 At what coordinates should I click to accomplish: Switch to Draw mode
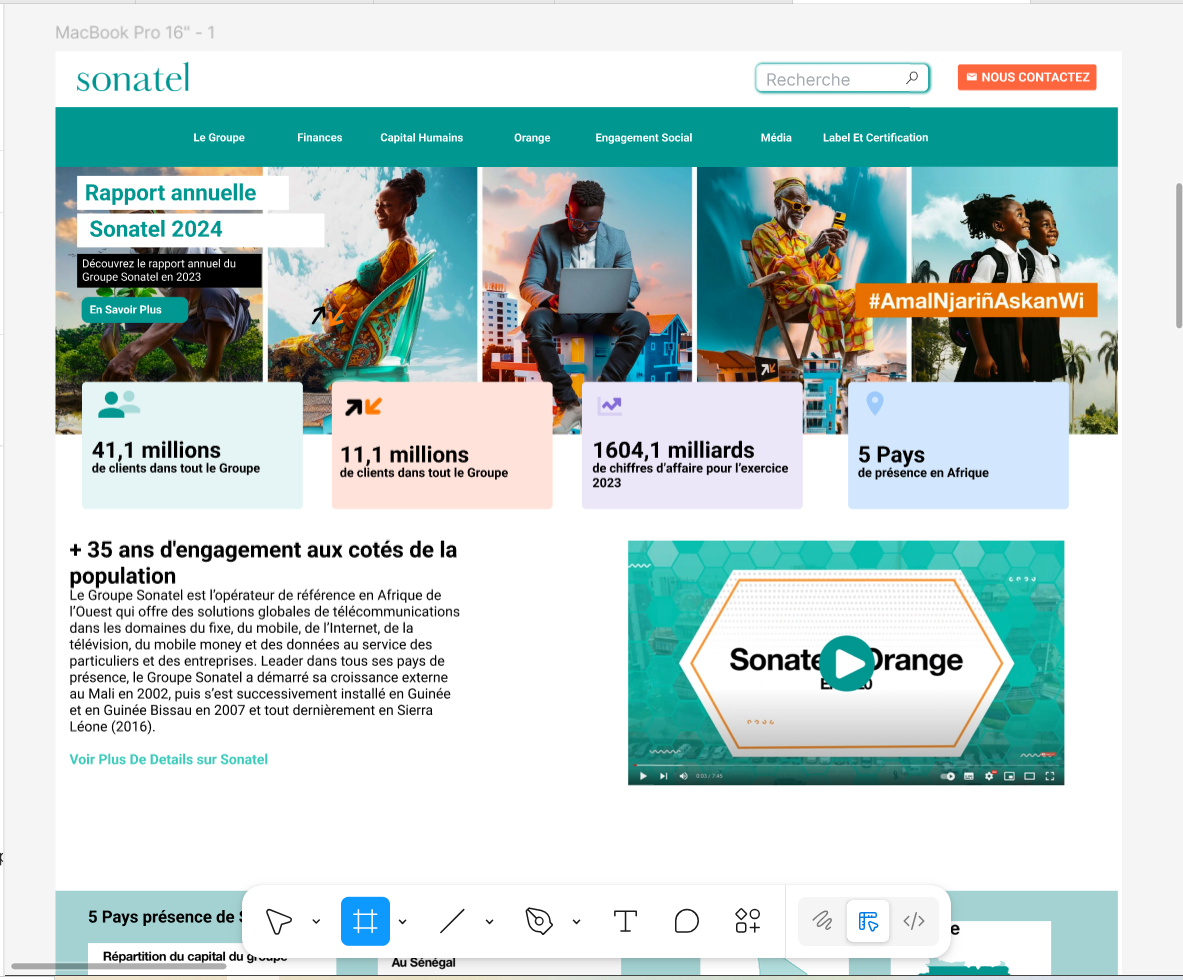pyautogui.click(x=822, y=920)
